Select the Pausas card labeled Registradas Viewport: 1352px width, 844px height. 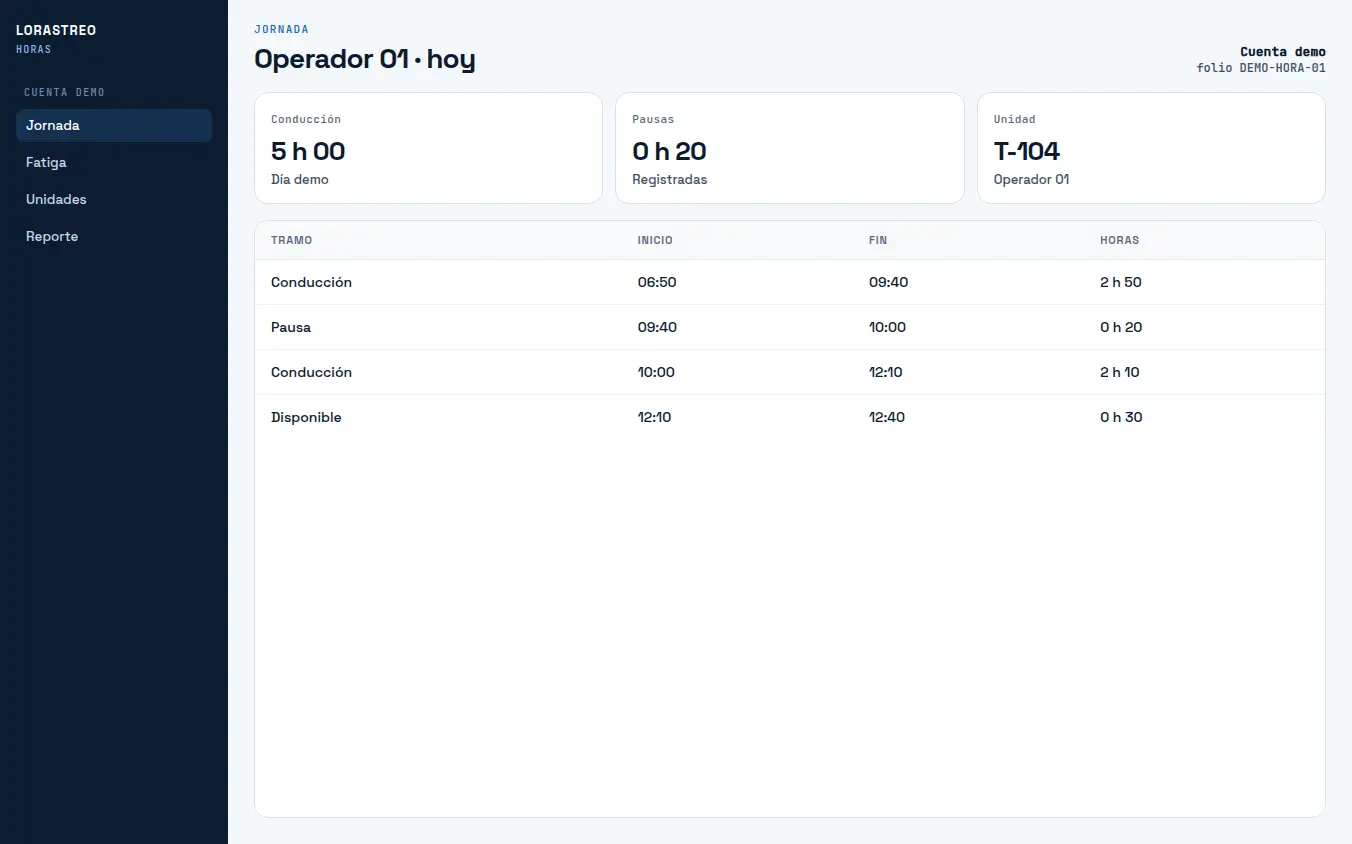tap(790, 148)
